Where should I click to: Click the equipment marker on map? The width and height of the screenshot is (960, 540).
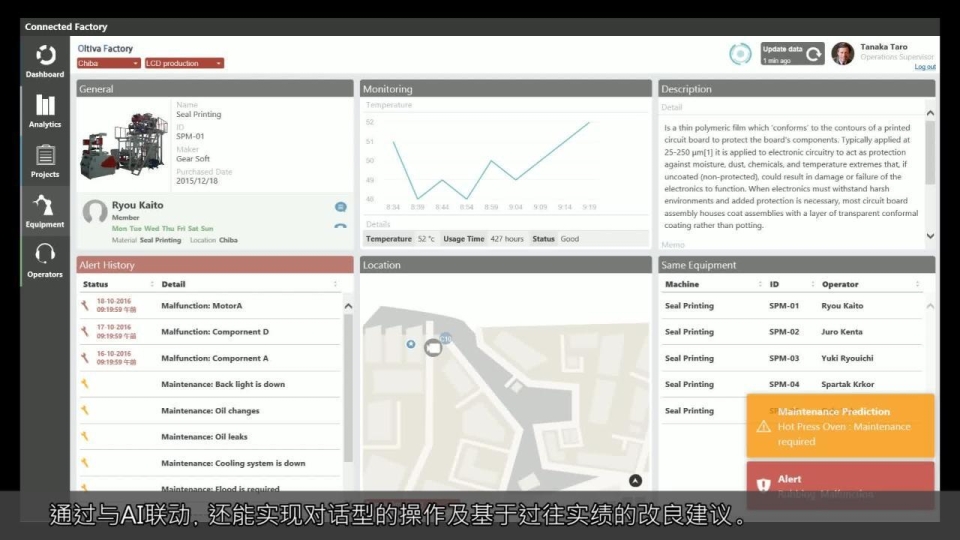pyautogui.click(x=433, y=347)
